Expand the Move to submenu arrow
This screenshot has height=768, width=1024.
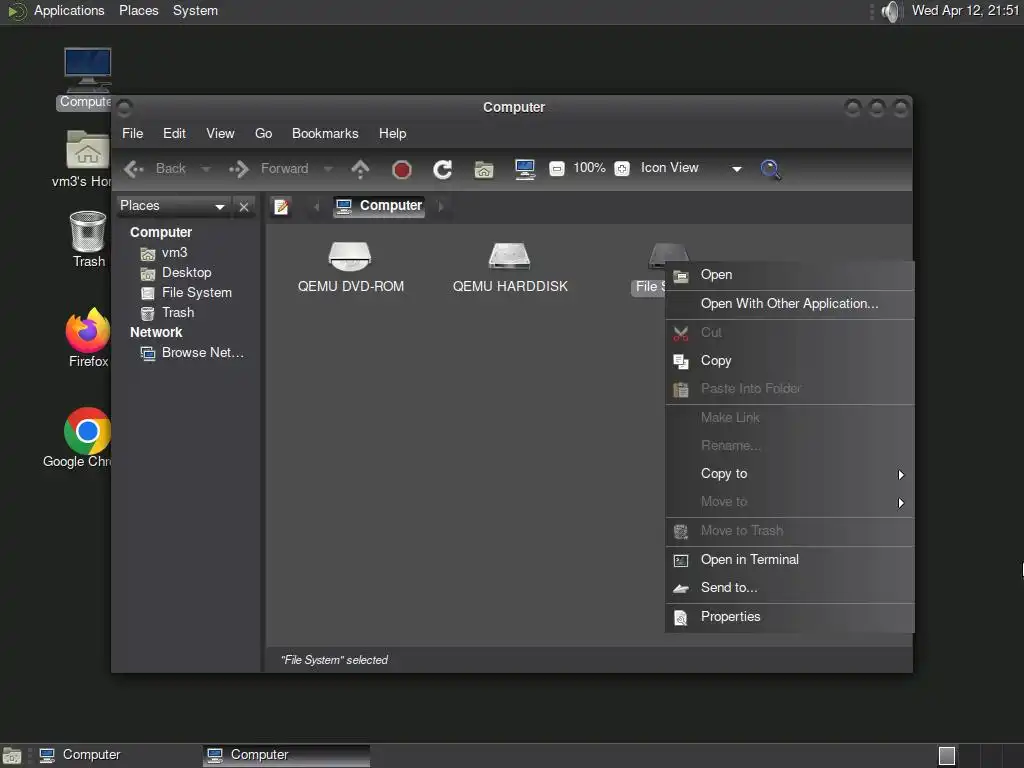(x=901, y=503)
